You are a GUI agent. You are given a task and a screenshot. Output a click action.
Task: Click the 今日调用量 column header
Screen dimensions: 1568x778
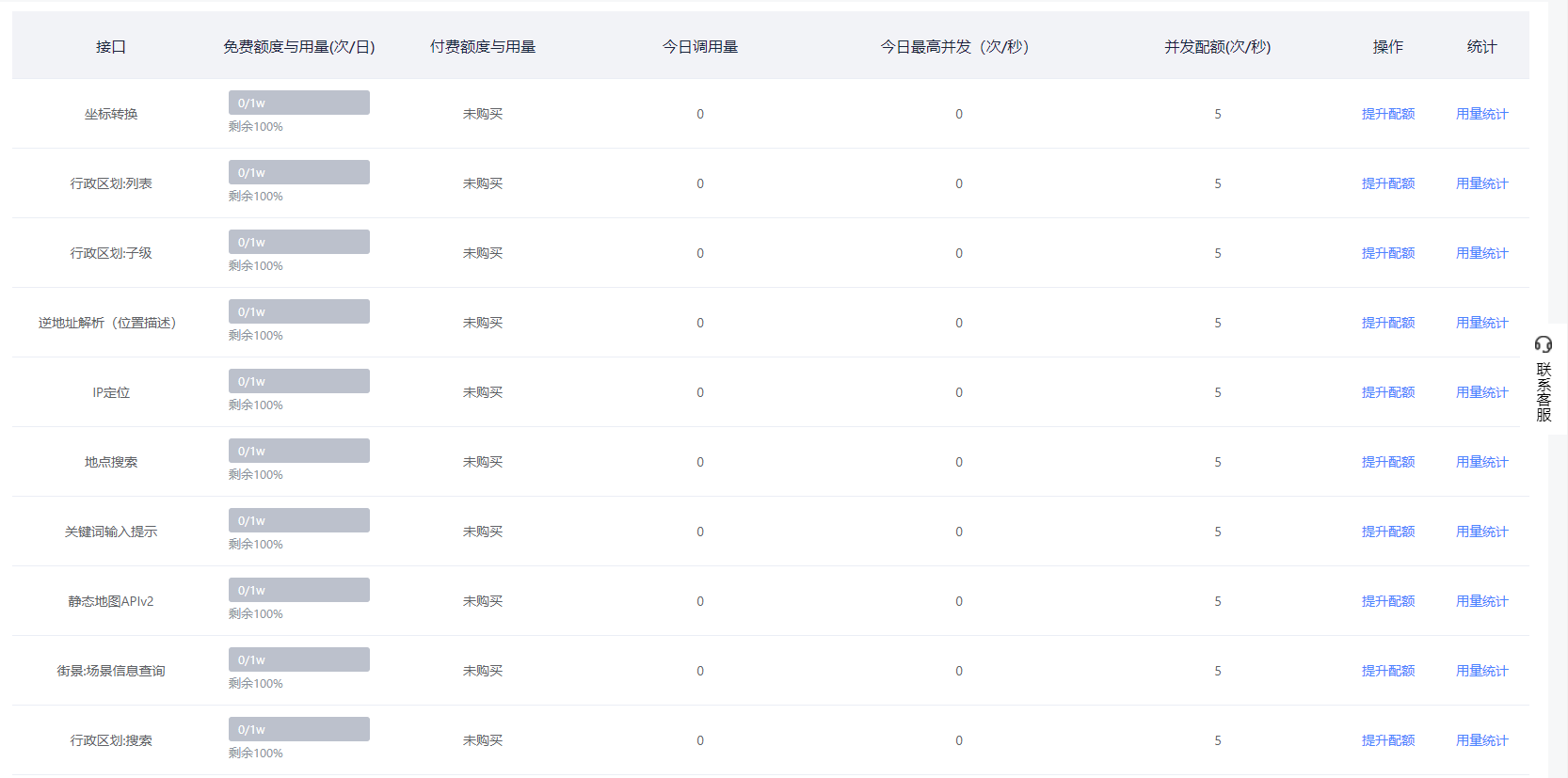700,46
